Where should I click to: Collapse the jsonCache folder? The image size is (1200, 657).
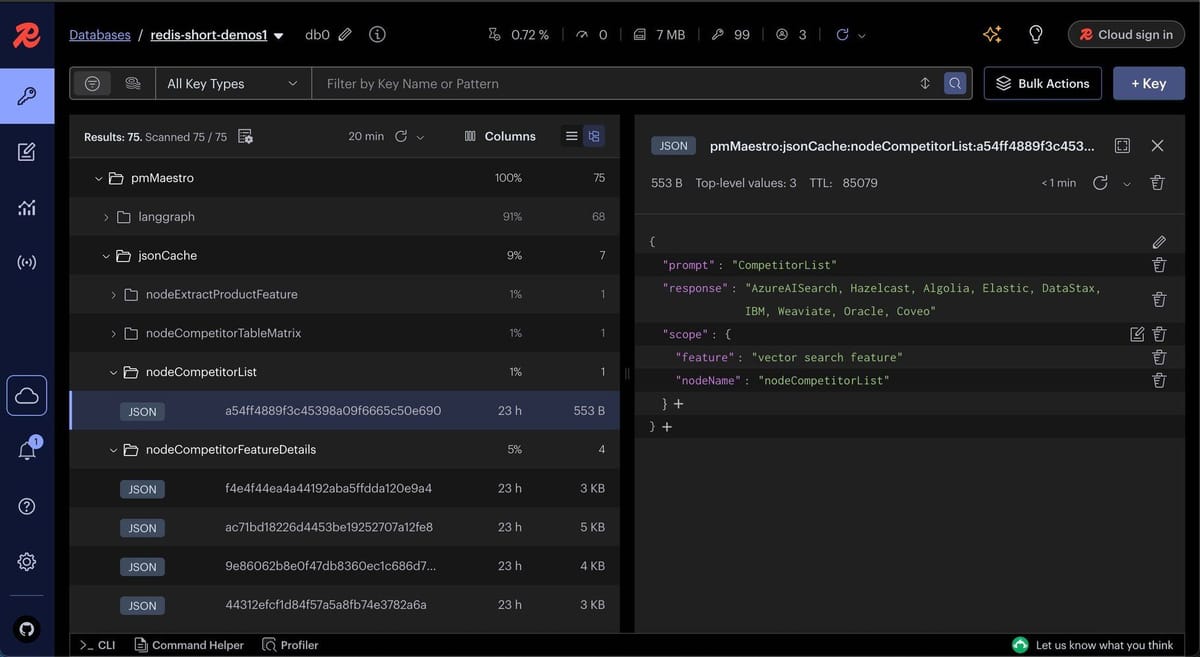click(x=107, y=255)
